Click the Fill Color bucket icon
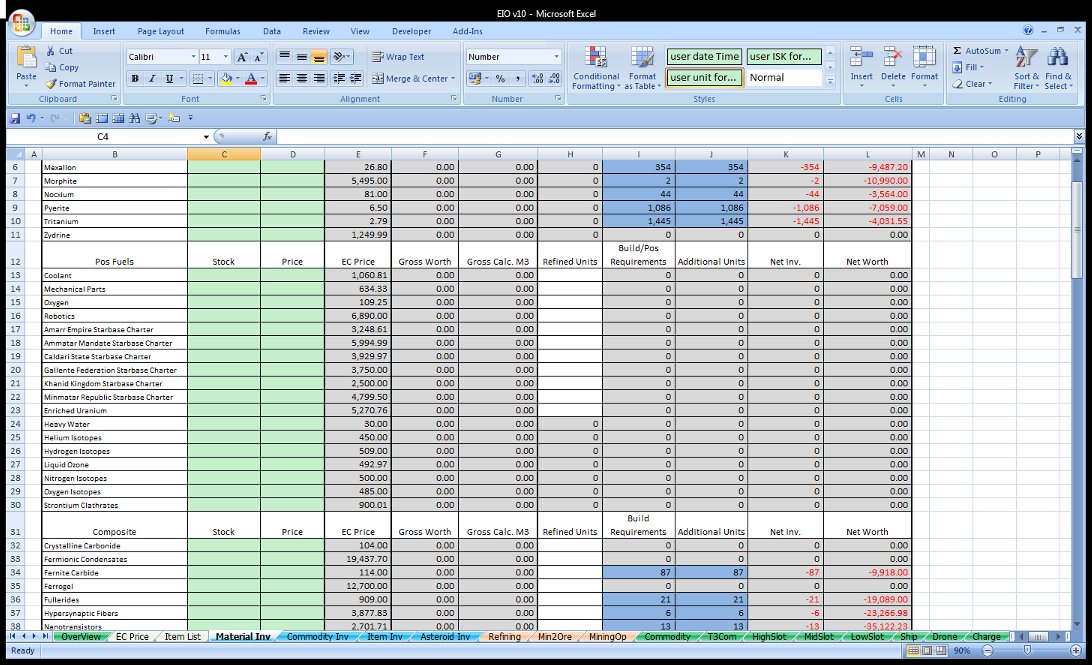Screen dimensions: 1092x665 click(x=226, y=79)
